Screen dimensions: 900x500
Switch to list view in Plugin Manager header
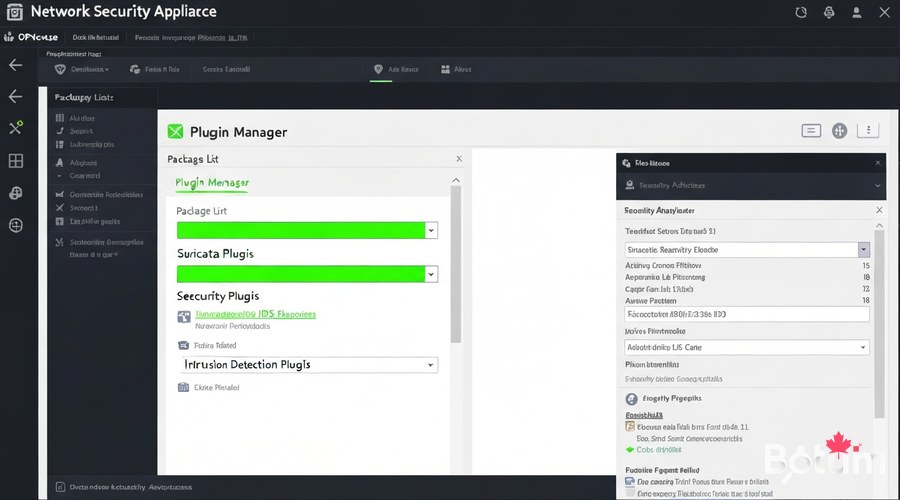(x=811, y=131)
